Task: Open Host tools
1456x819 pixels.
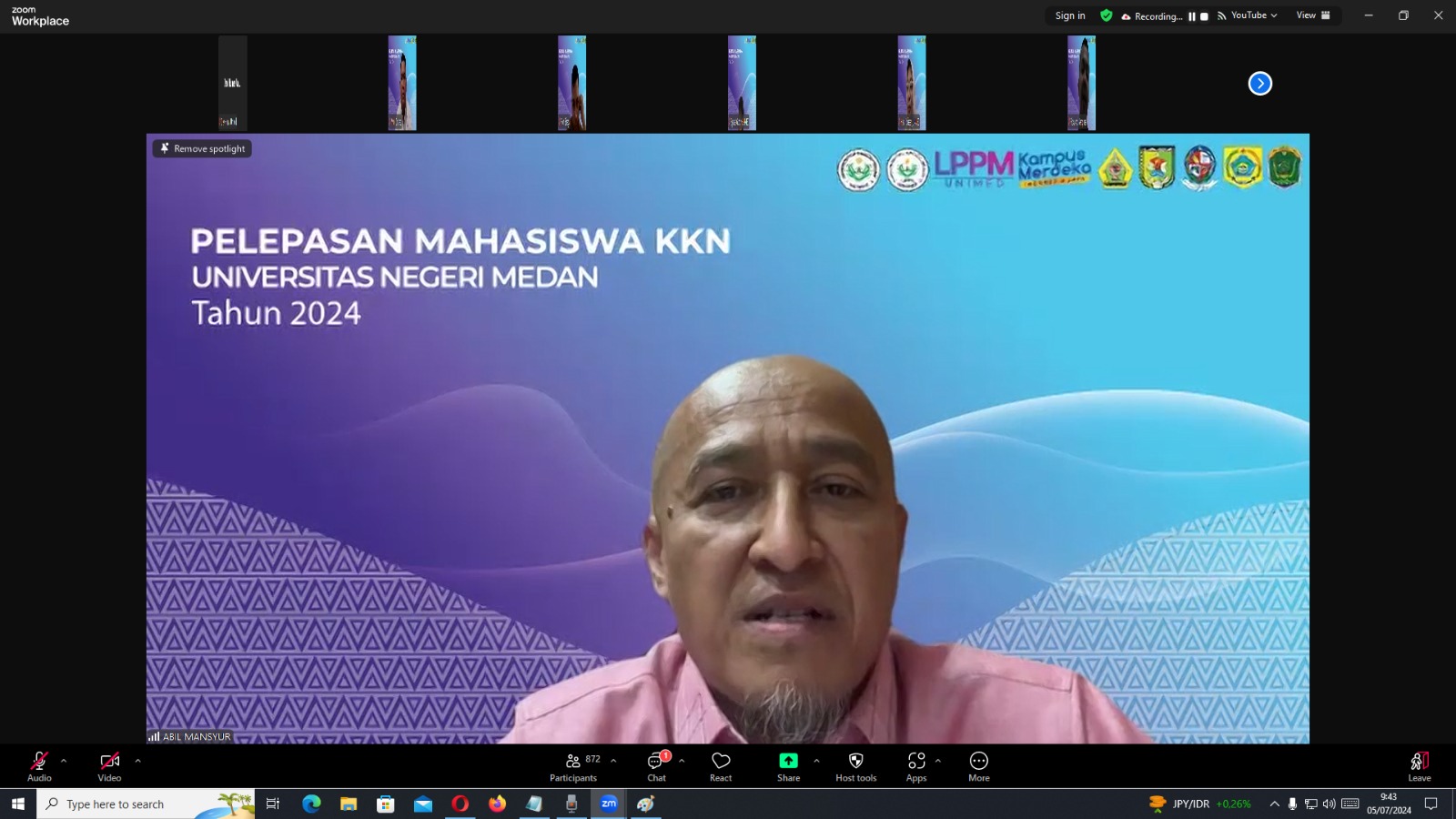Action: (854, 766)
